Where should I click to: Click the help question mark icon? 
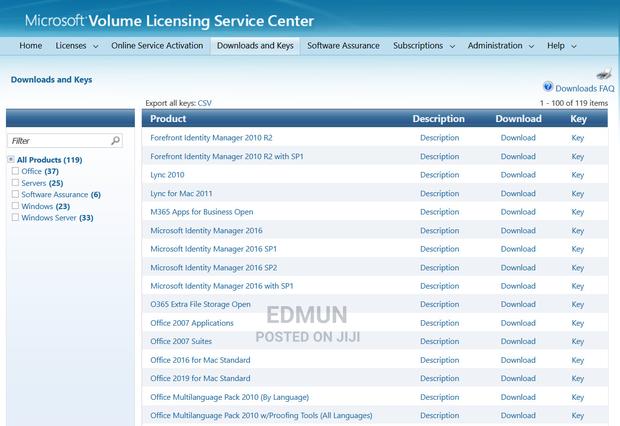[548, 88]
